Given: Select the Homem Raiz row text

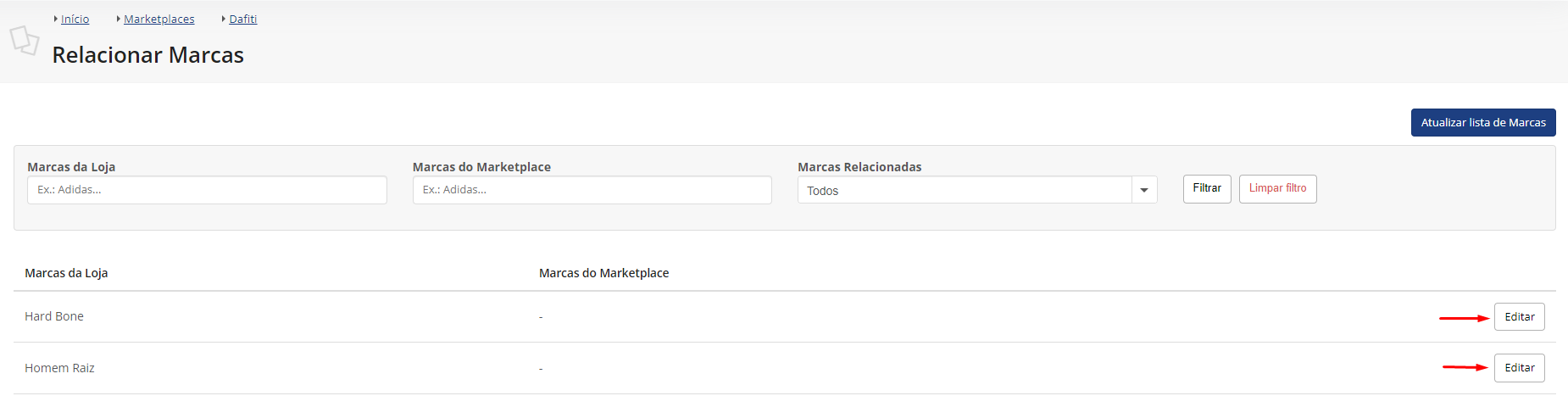Looking at the screenshot, I should 59,368.
